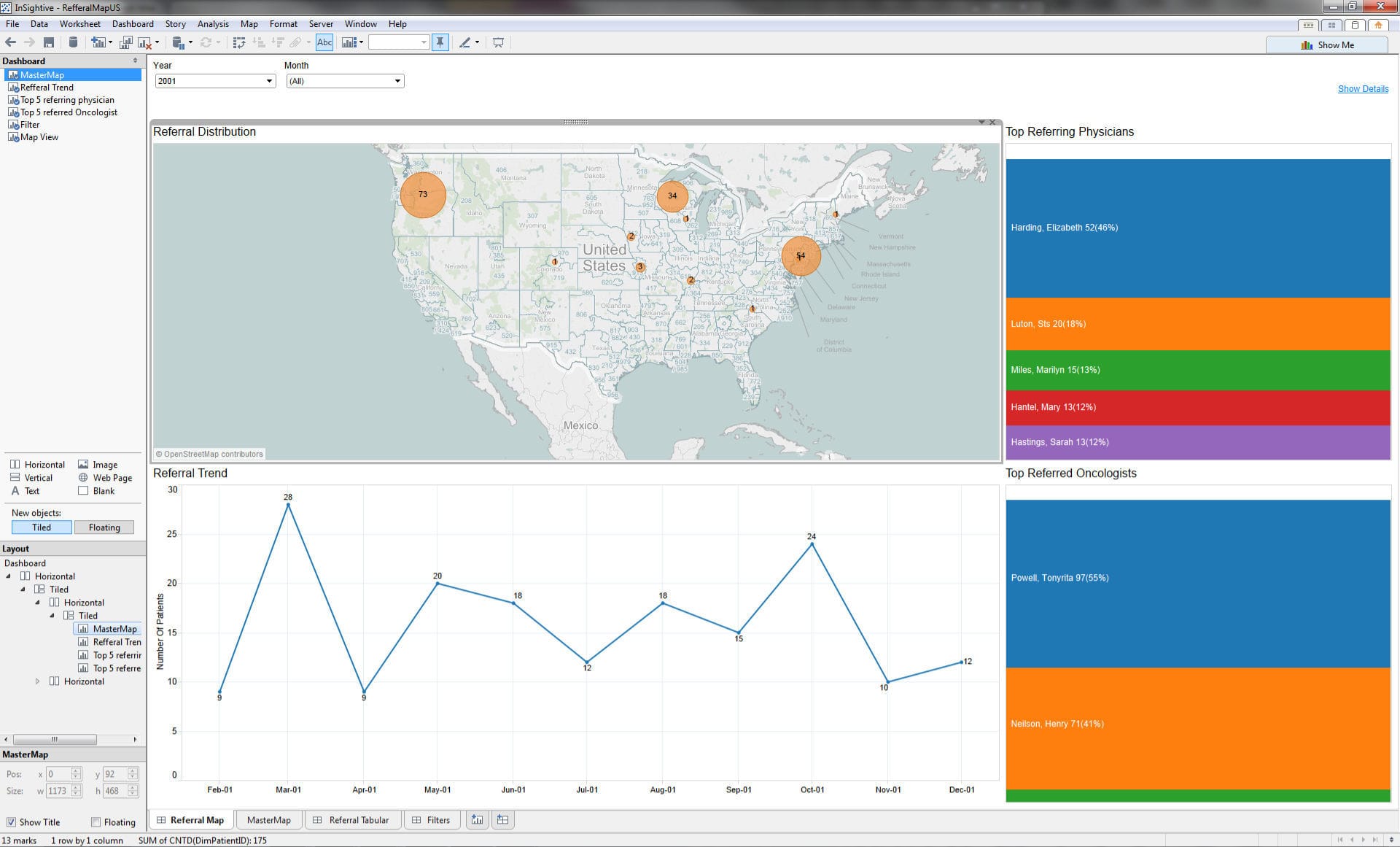
Task: Toggle the Abc mark labels button
Action: coord(324,42)
